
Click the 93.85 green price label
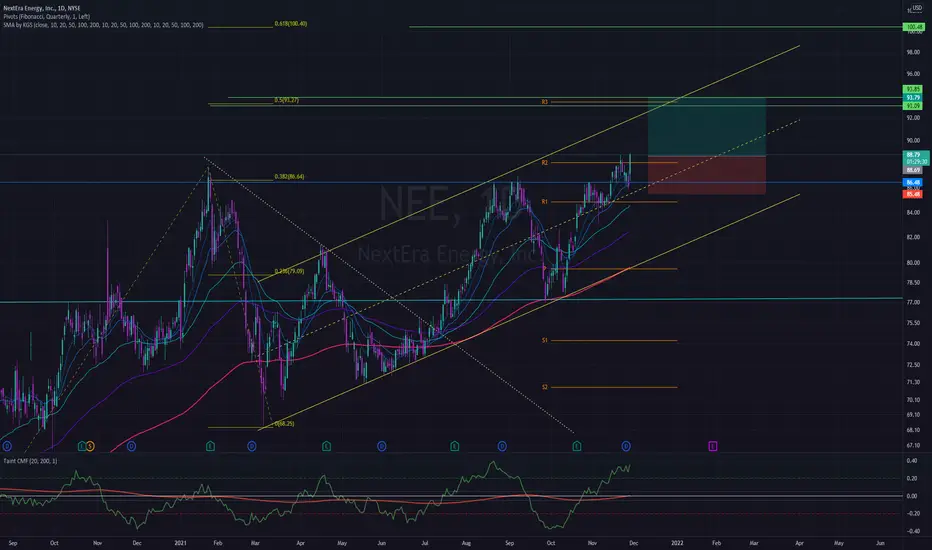(913, 89)
